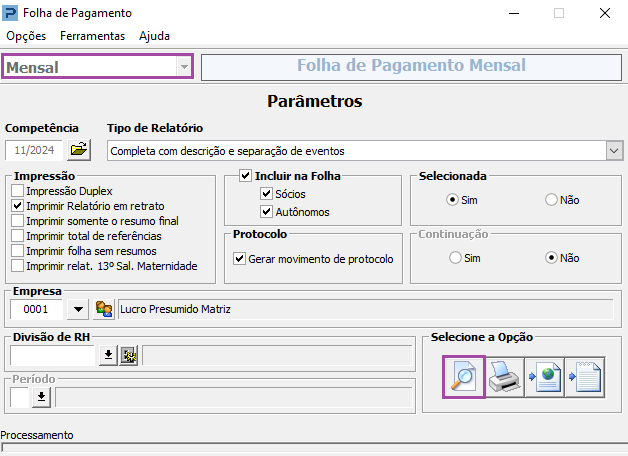Check Imprimir somente o resumo final

coord(18,221)
